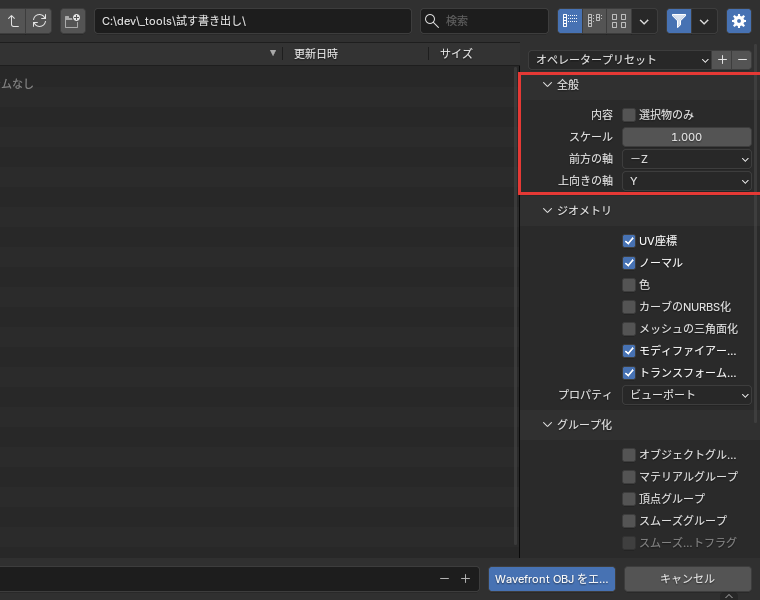Viewport: 760px width, 600px height.
Task: Click the file list vertical scrollbar
Action: pyautogui.click(x=515, y=305)
